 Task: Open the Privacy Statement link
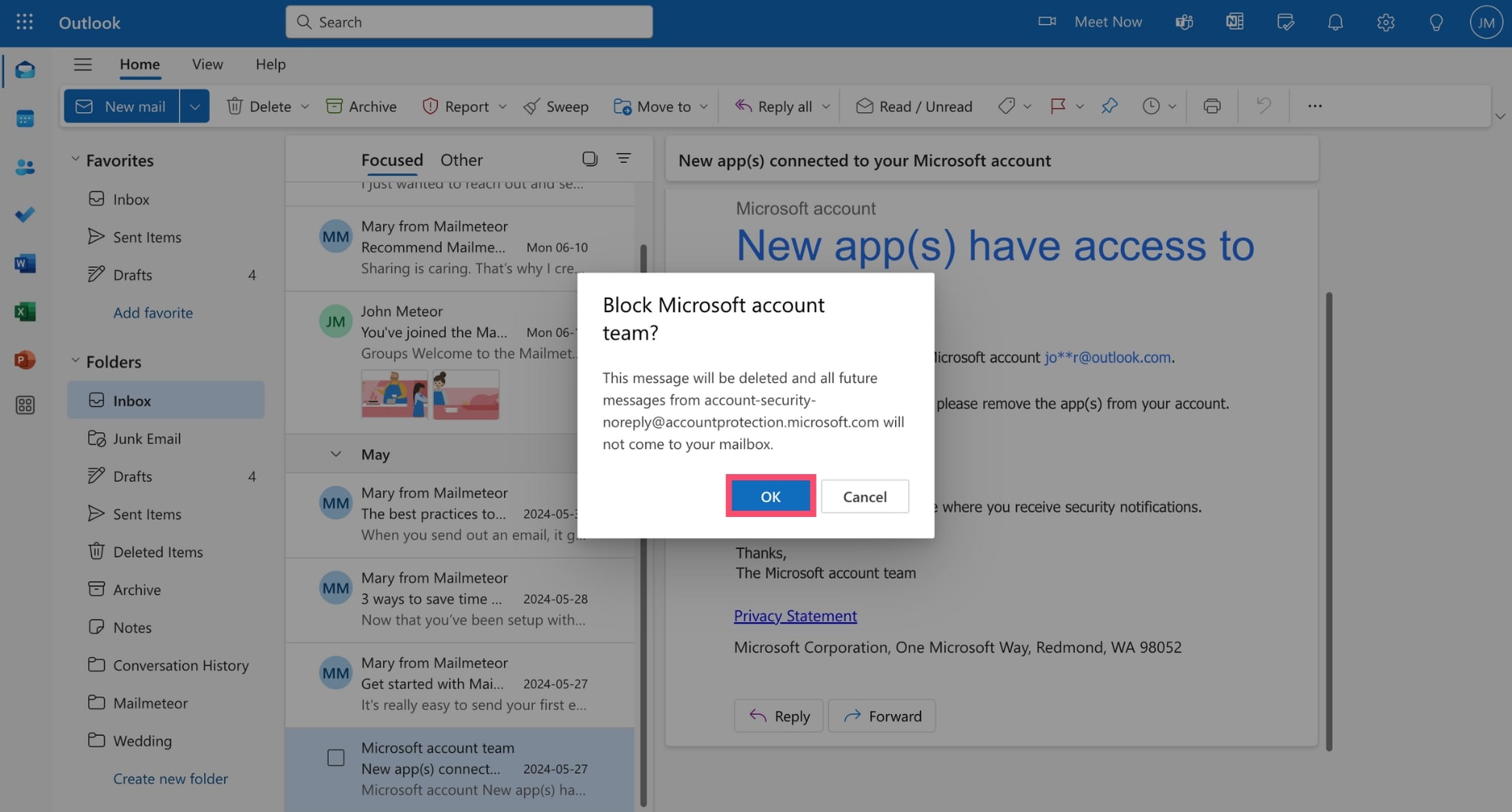[795, 616]
